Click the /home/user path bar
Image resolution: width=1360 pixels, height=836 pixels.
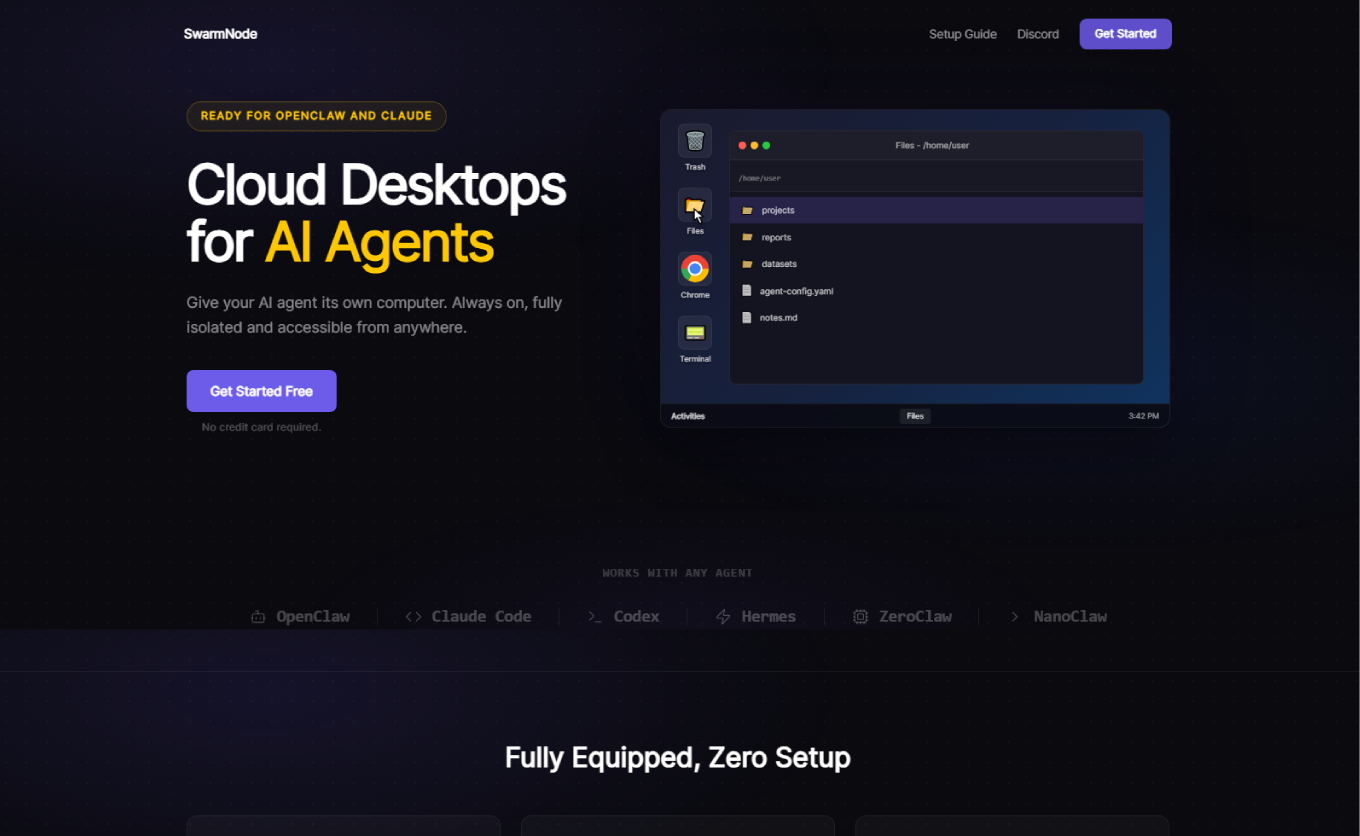[936, 178]
